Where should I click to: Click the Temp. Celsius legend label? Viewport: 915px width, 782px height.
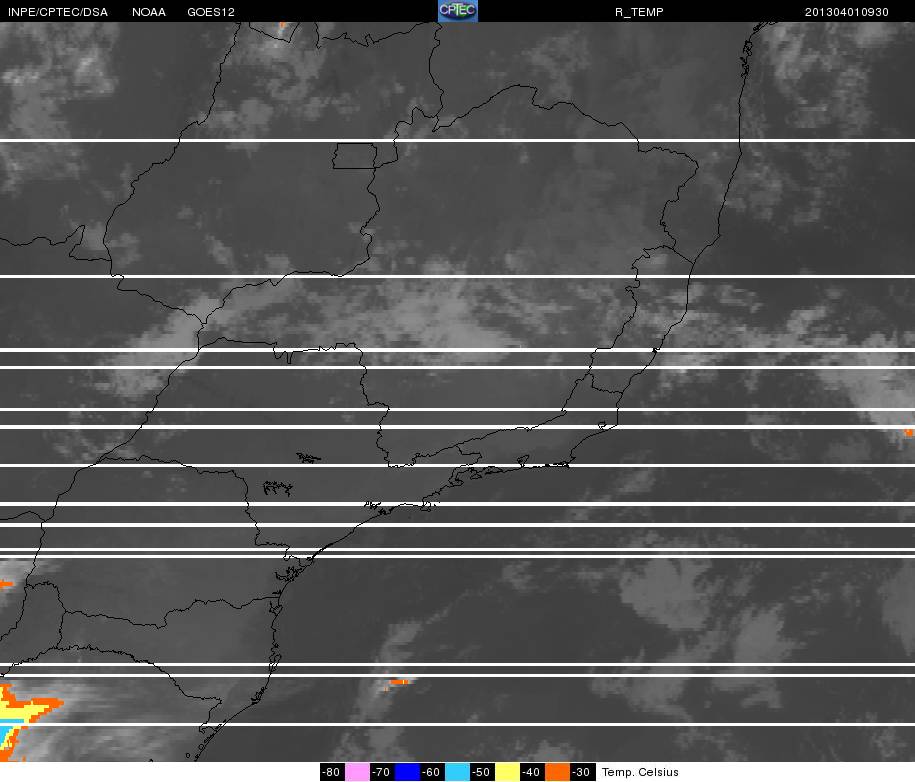pyautogui.click(x=640, y=772)
